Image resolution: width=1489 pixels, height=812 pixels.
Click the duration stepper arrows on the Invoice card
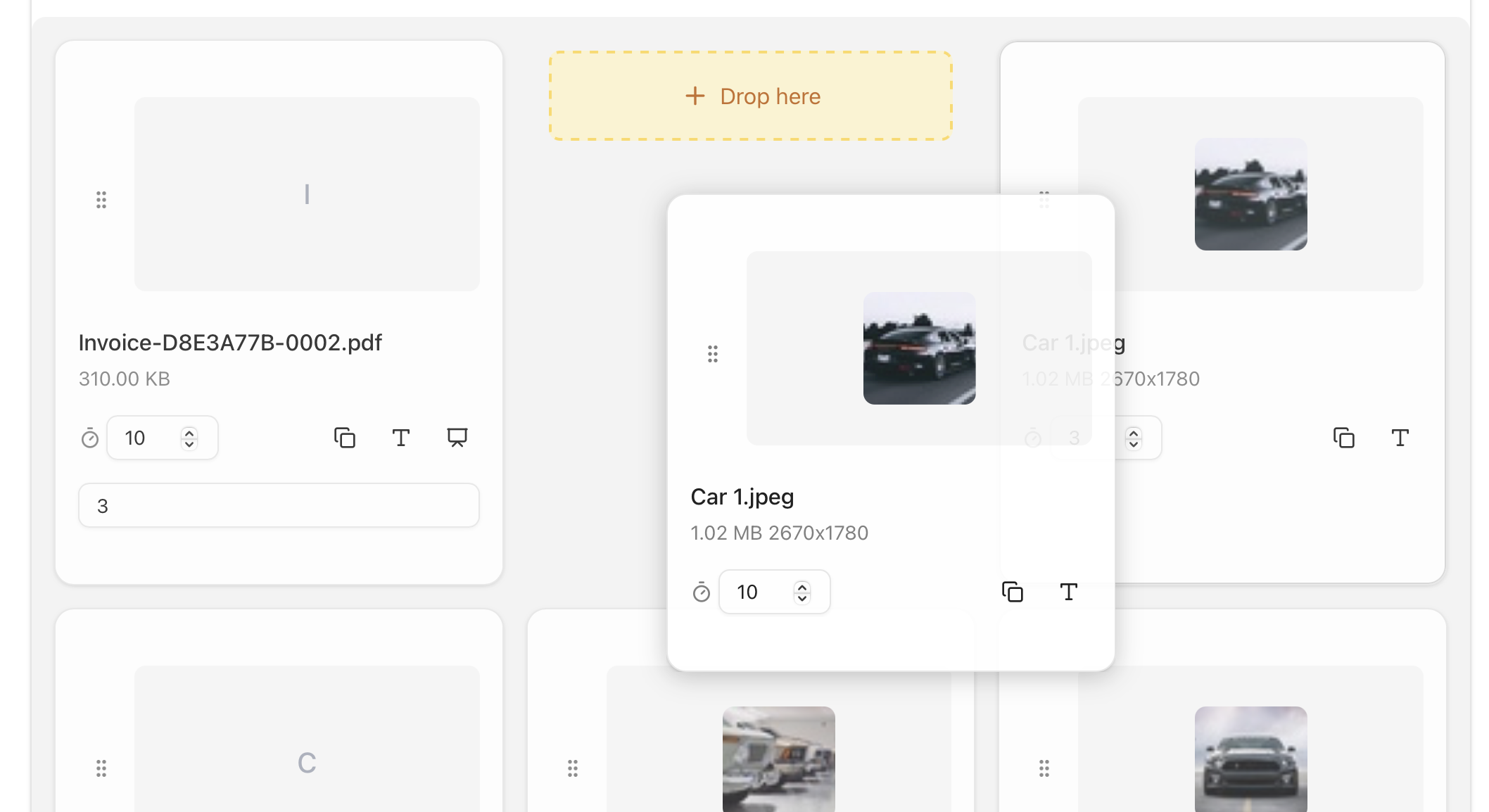coord(189,438)
